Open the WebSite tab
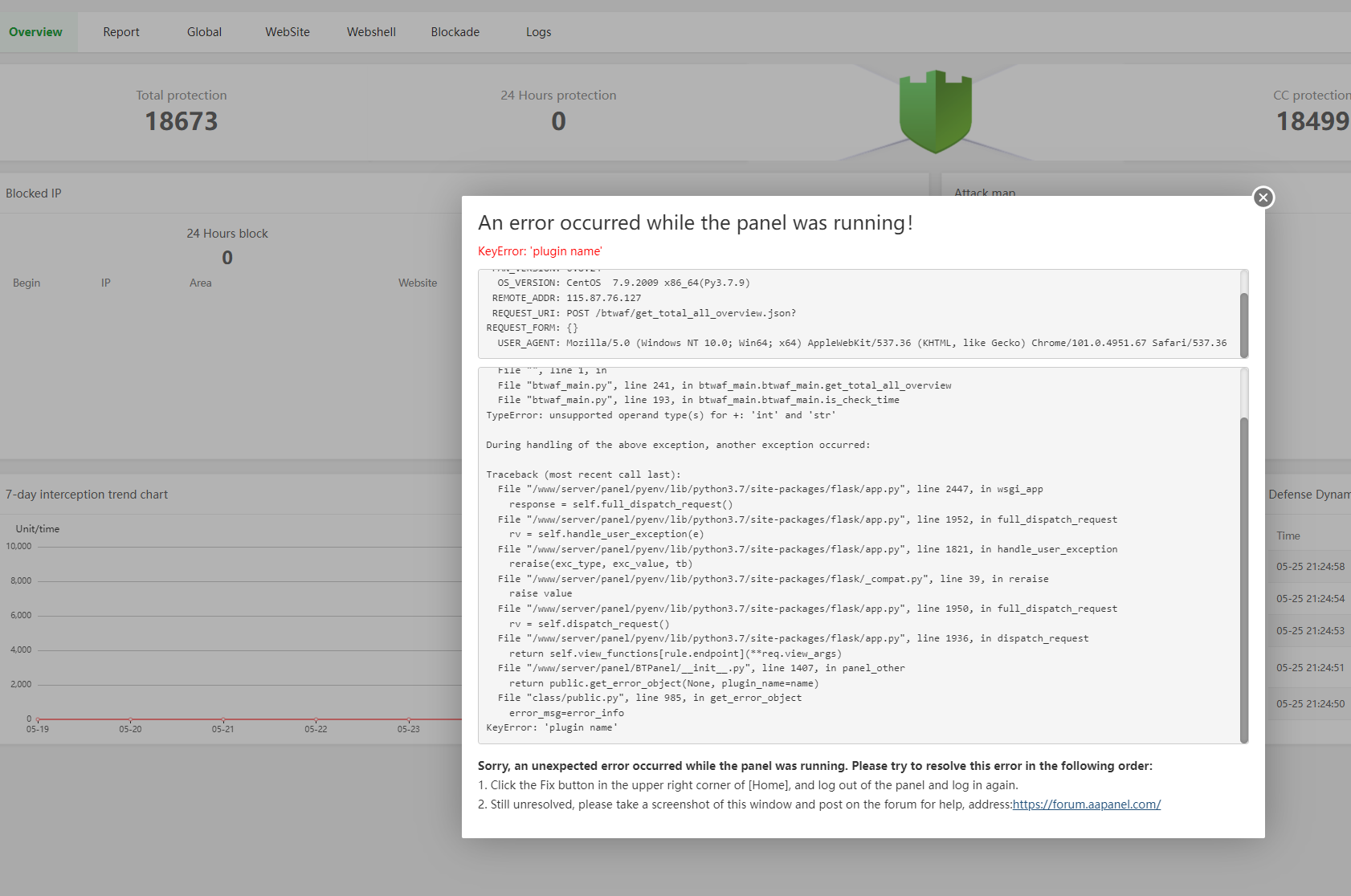The height and width of the screenshot is (896, 1351). [x=287, y=31]
